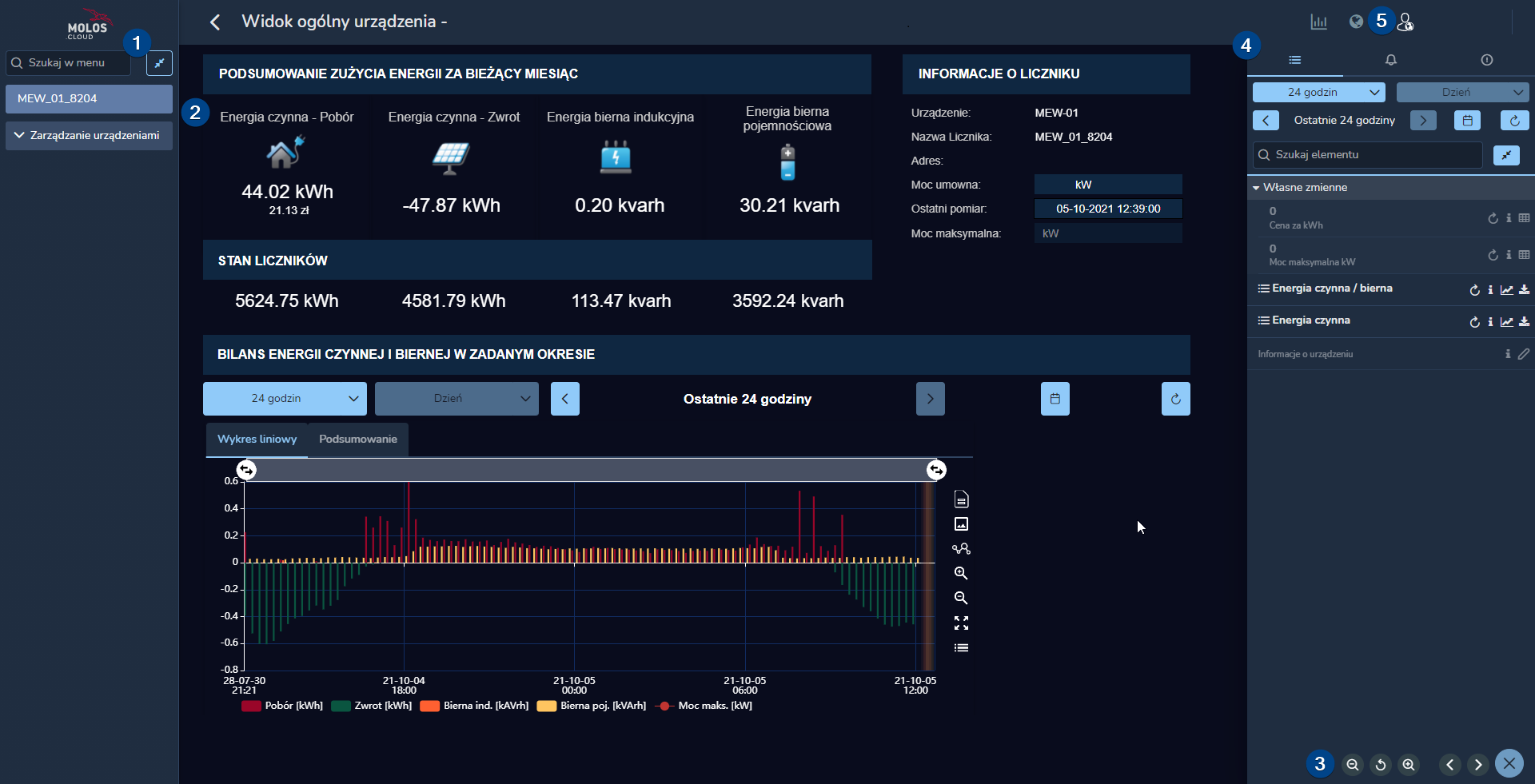Save the chart as an image

pyautogui.click(x=961, y=524)
